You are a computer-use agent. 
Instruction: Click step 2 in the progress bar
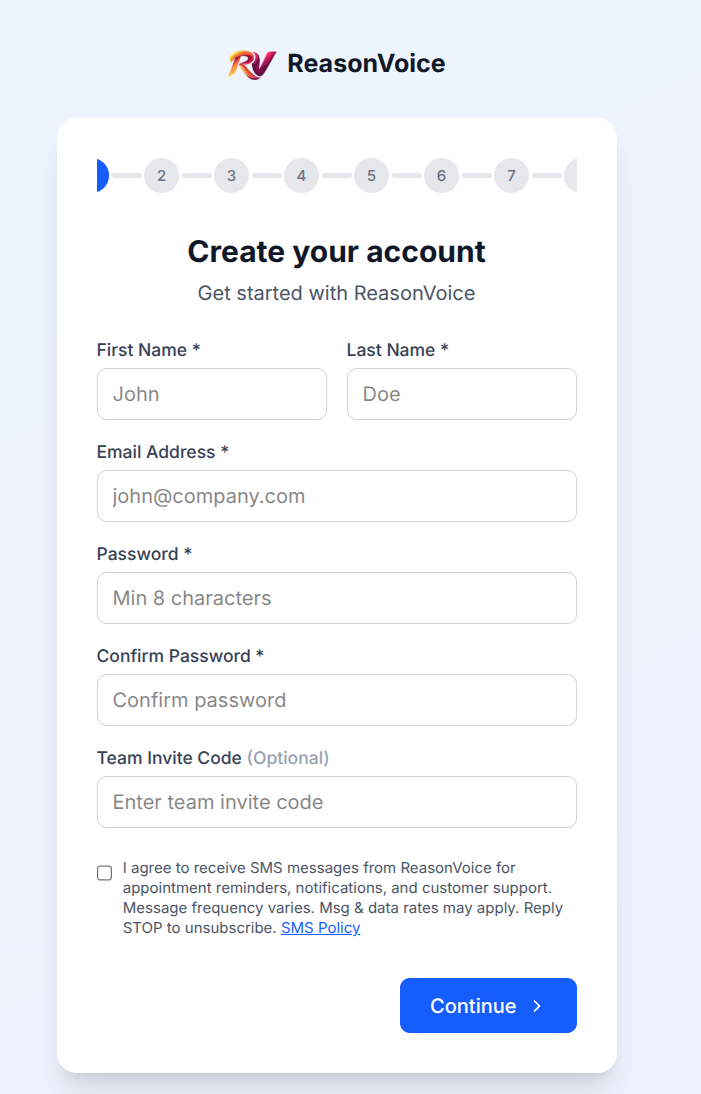point(161,175)
